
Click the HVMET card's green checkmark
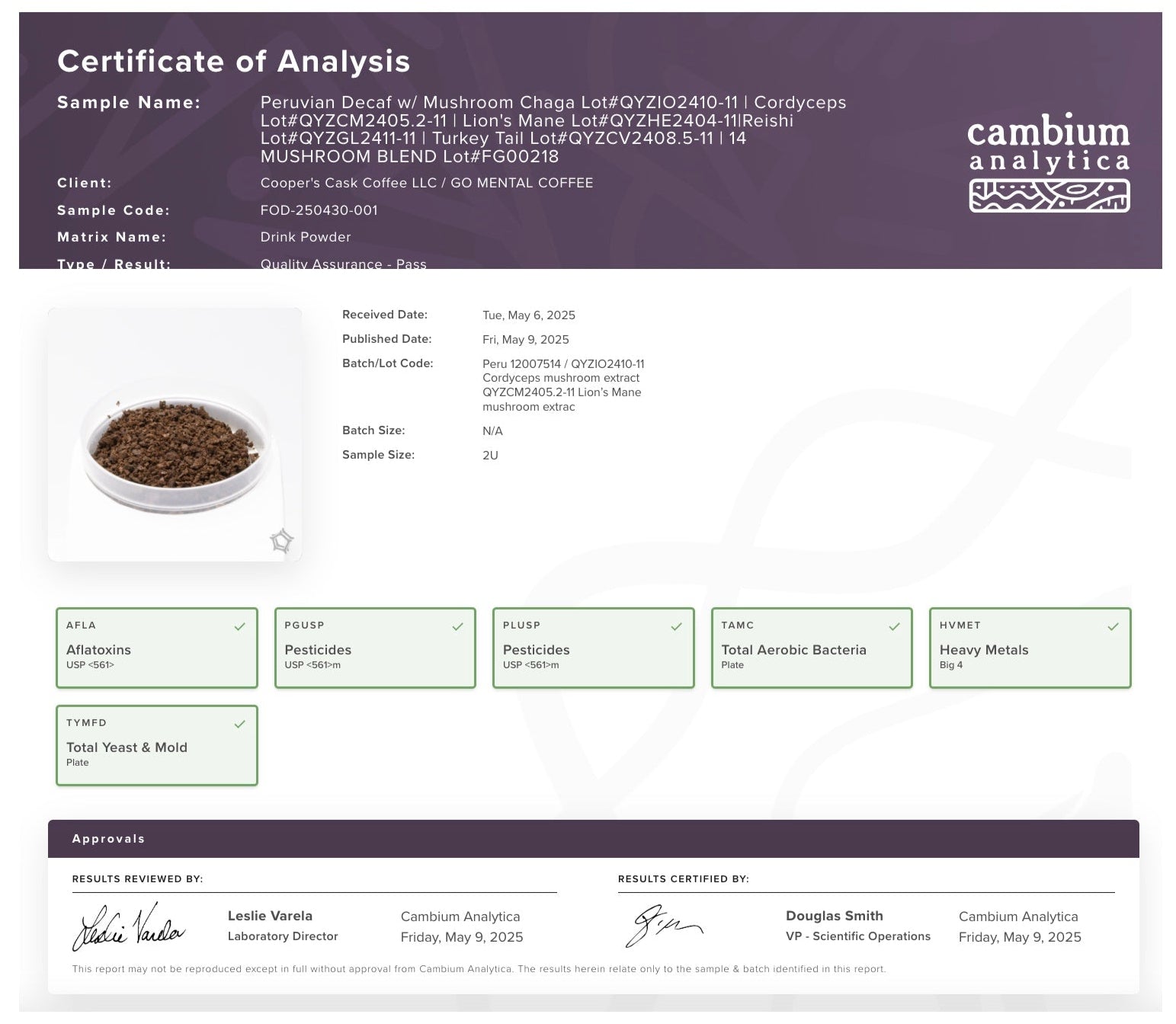coord(1113,627)
